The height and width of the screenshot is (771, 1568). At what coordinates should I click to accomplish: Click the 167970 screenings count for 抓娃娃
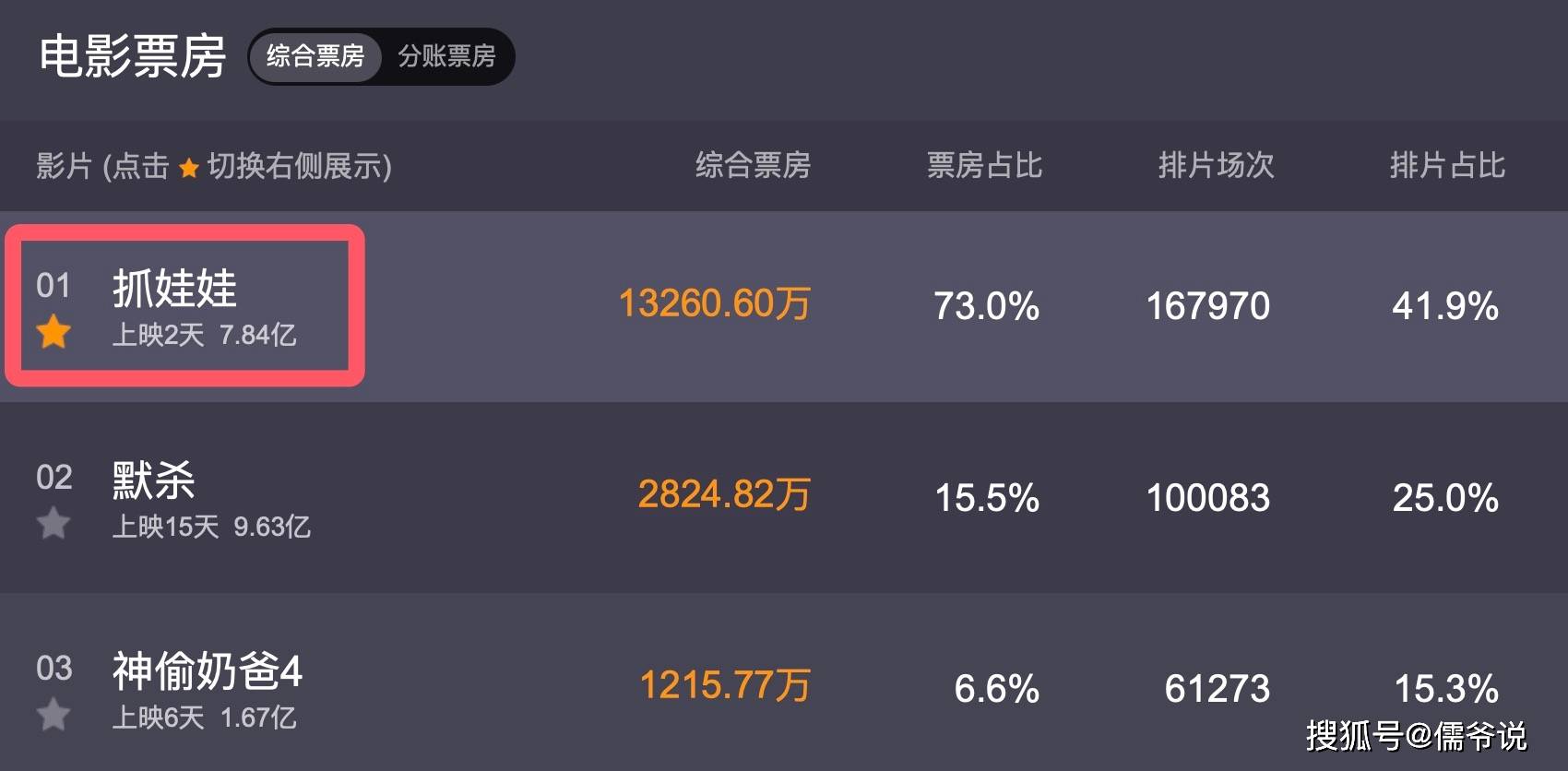pyautogui.click(x=1207, y=306)
